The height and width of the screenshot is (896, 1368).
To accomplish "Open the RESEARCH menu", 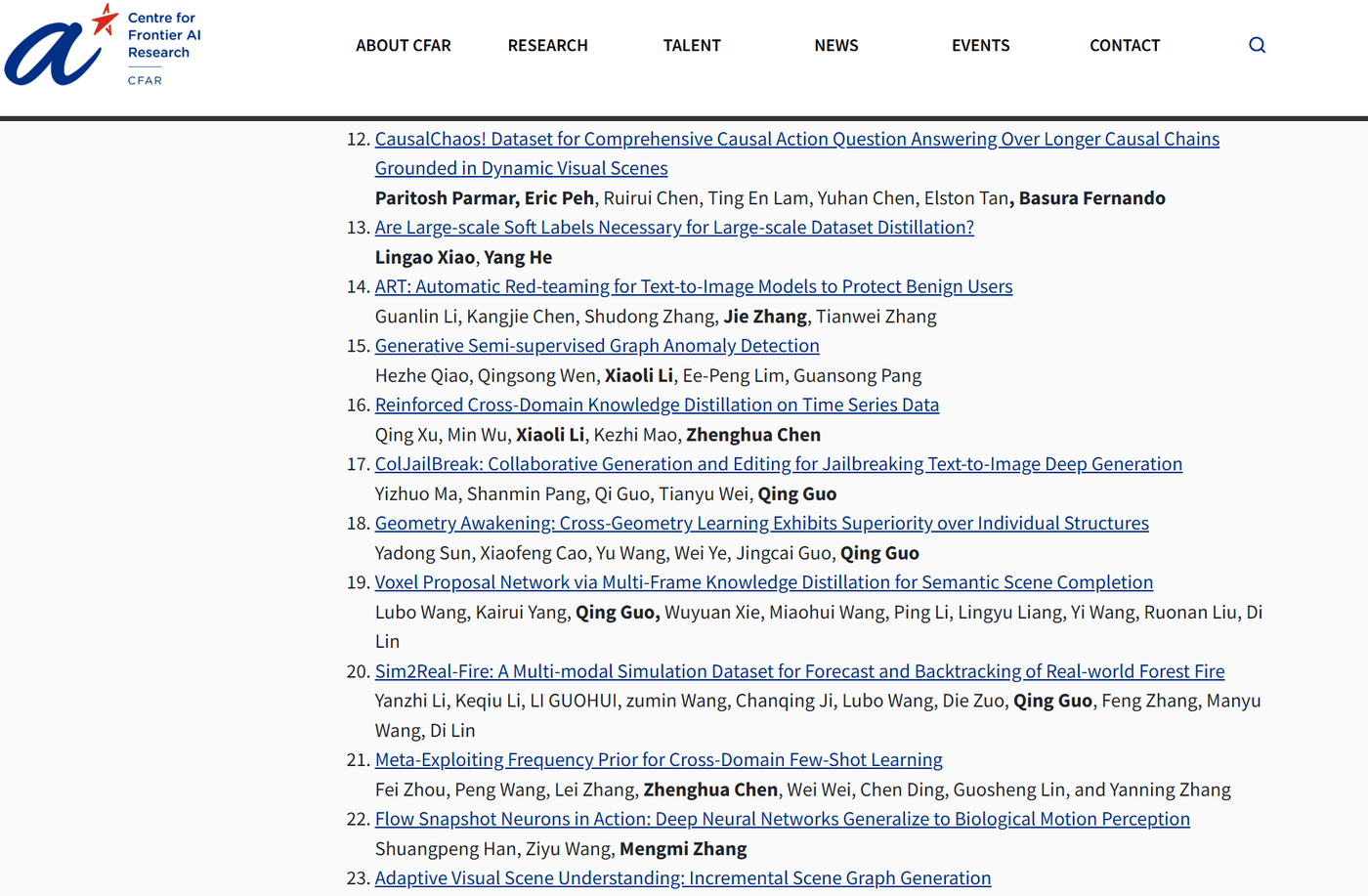I will (x=548, y=45).
